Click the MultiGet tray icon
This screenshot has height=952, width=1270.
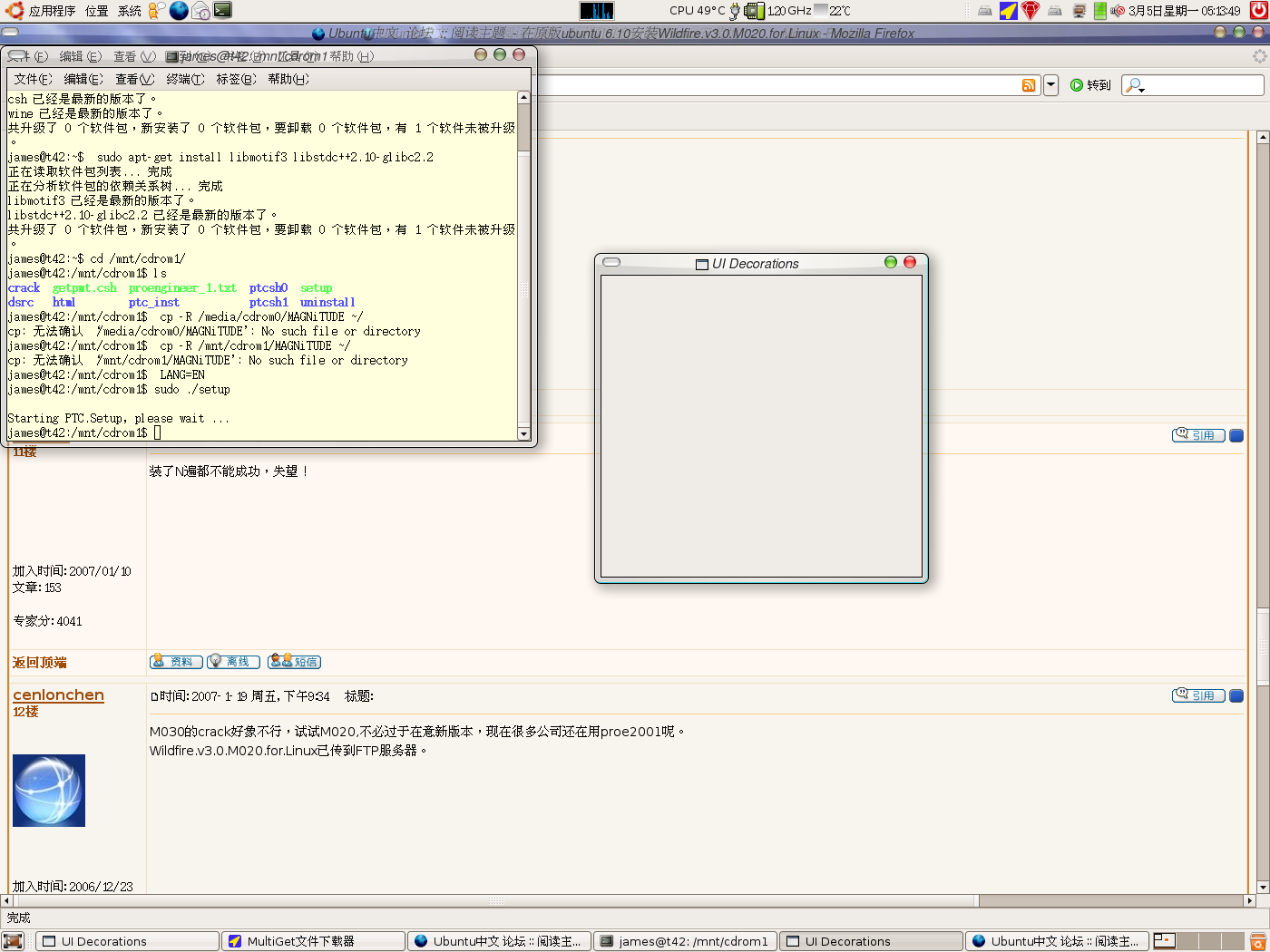[1008, 11]
